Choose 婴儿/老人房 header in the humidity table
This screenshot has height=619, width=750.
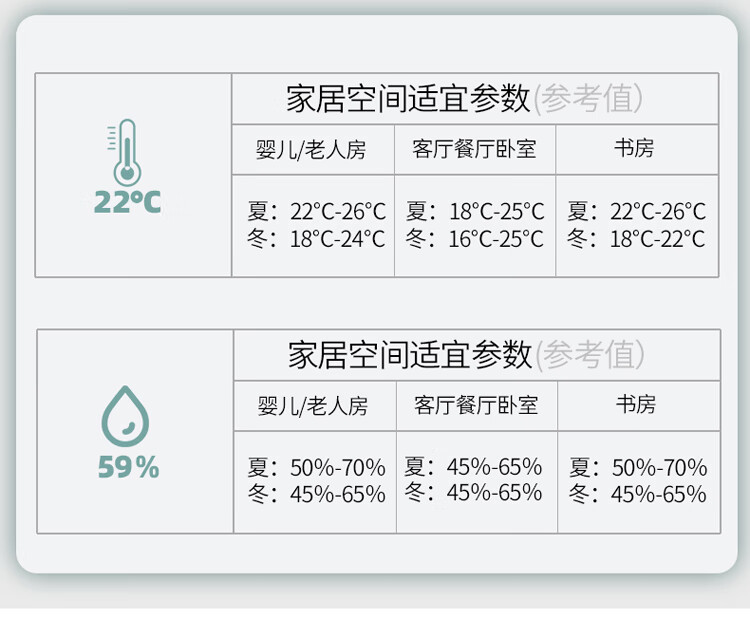(313, 406)
